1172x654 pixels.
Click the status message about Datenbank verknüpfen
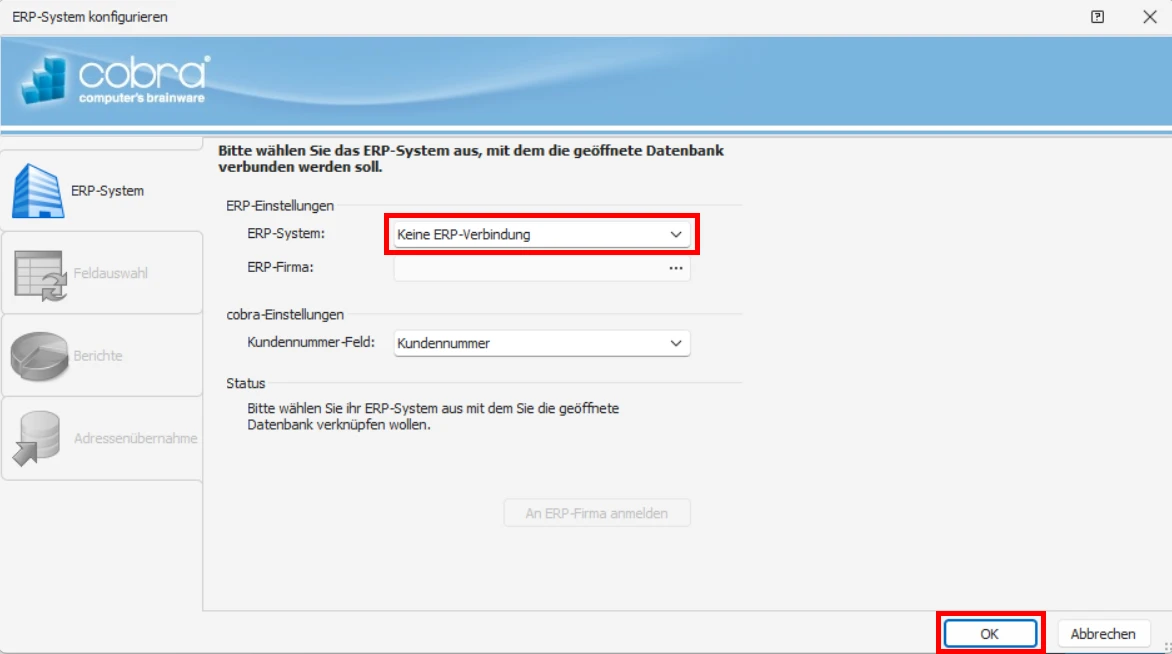pyautogui.click(x=433, y=417)
